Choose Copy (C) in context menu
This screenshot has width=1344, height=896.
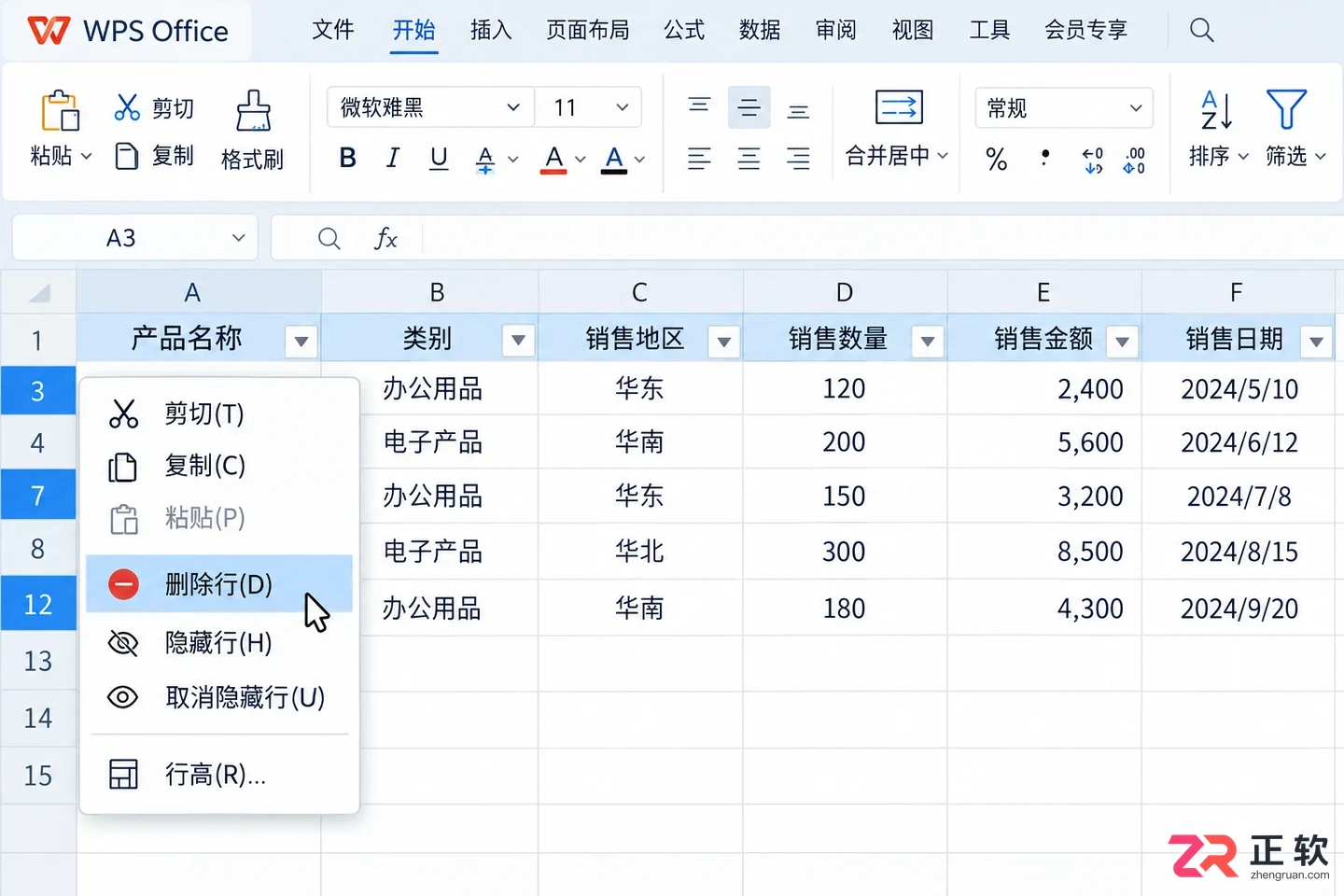pyautogui.click(x=219, y=465)
